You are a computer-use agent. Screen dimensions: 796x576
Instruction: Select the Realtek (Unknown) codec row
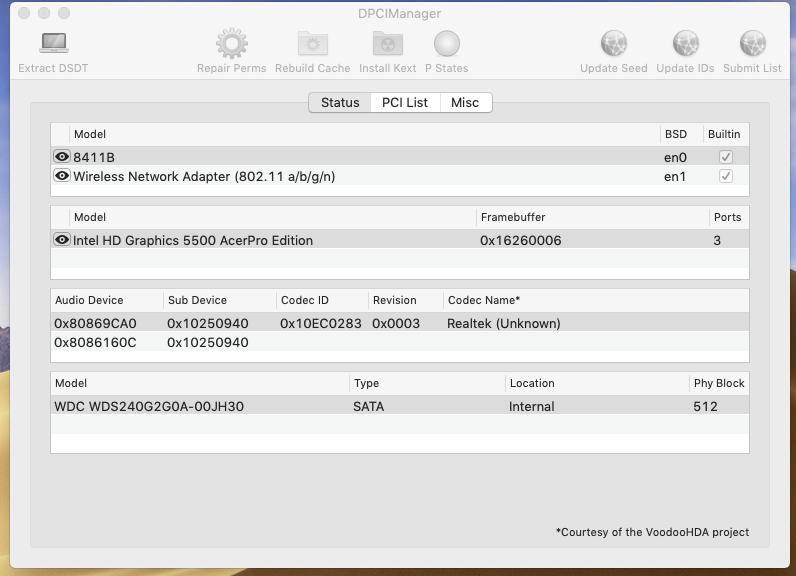(400, 323)
